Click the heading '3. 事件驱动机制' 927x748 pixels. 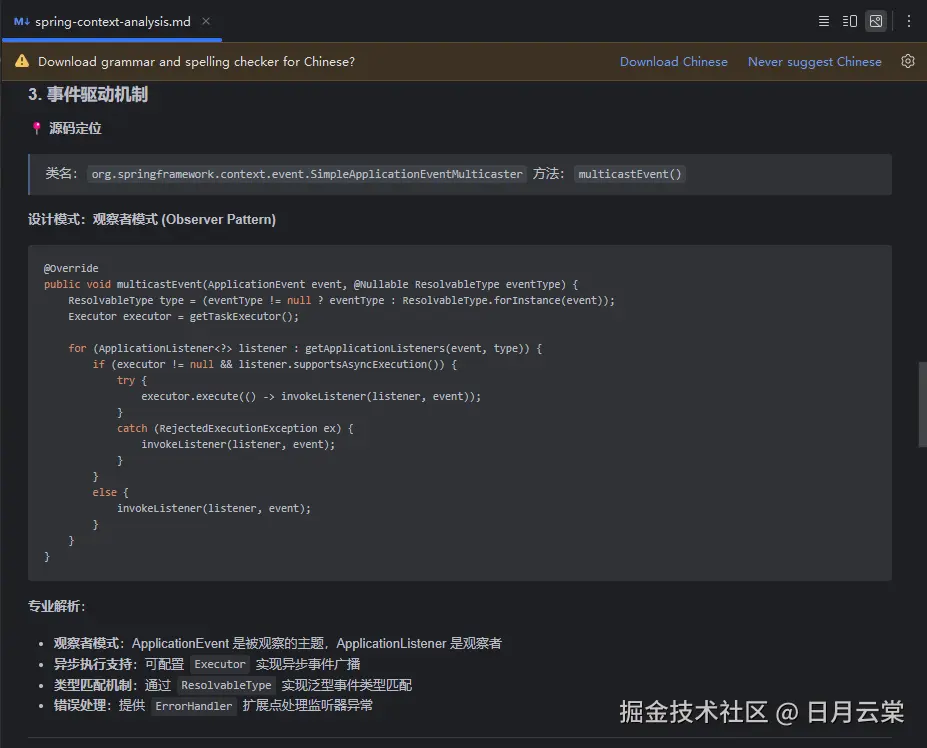point(87,95)
